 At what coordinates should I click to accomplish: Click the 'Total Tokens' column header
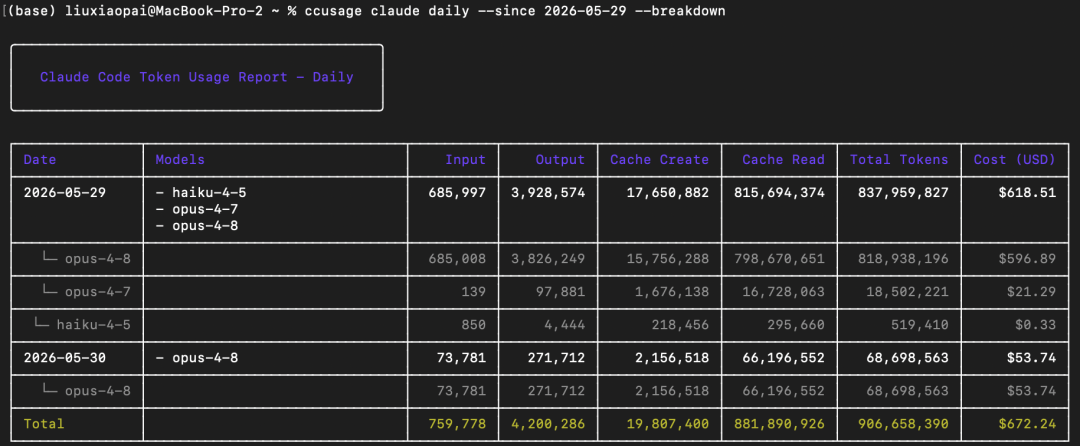click(x=899, y=160)
